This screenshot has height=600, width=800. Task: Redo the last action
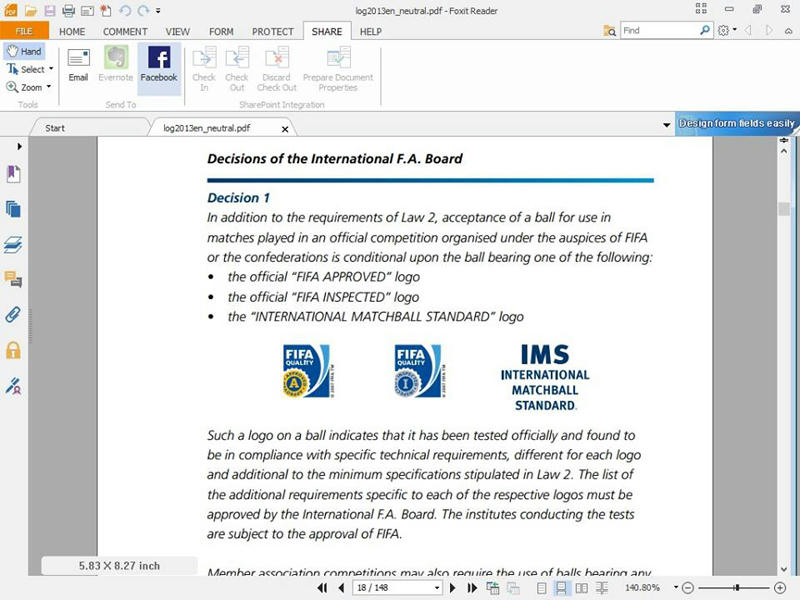pyautogui.click(x=143, y=10)
